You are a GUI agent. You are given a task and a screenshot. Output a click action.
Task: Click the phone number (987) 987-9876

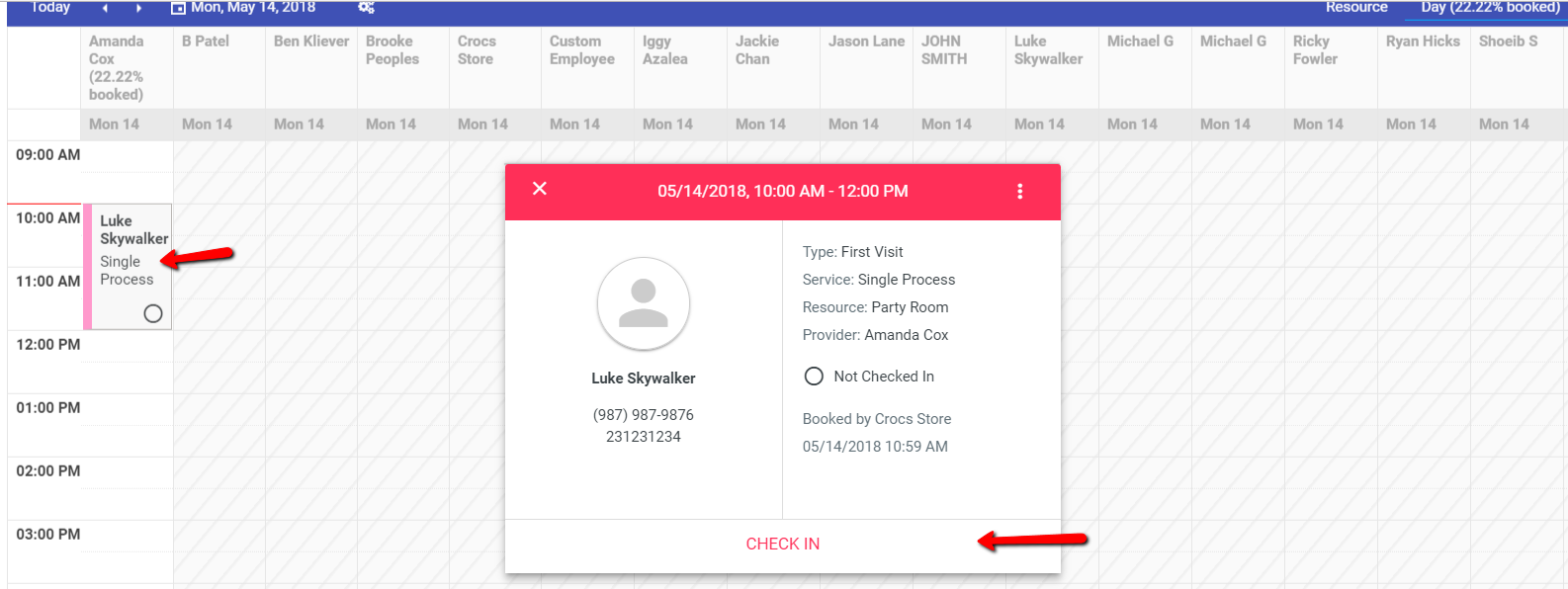644,415
